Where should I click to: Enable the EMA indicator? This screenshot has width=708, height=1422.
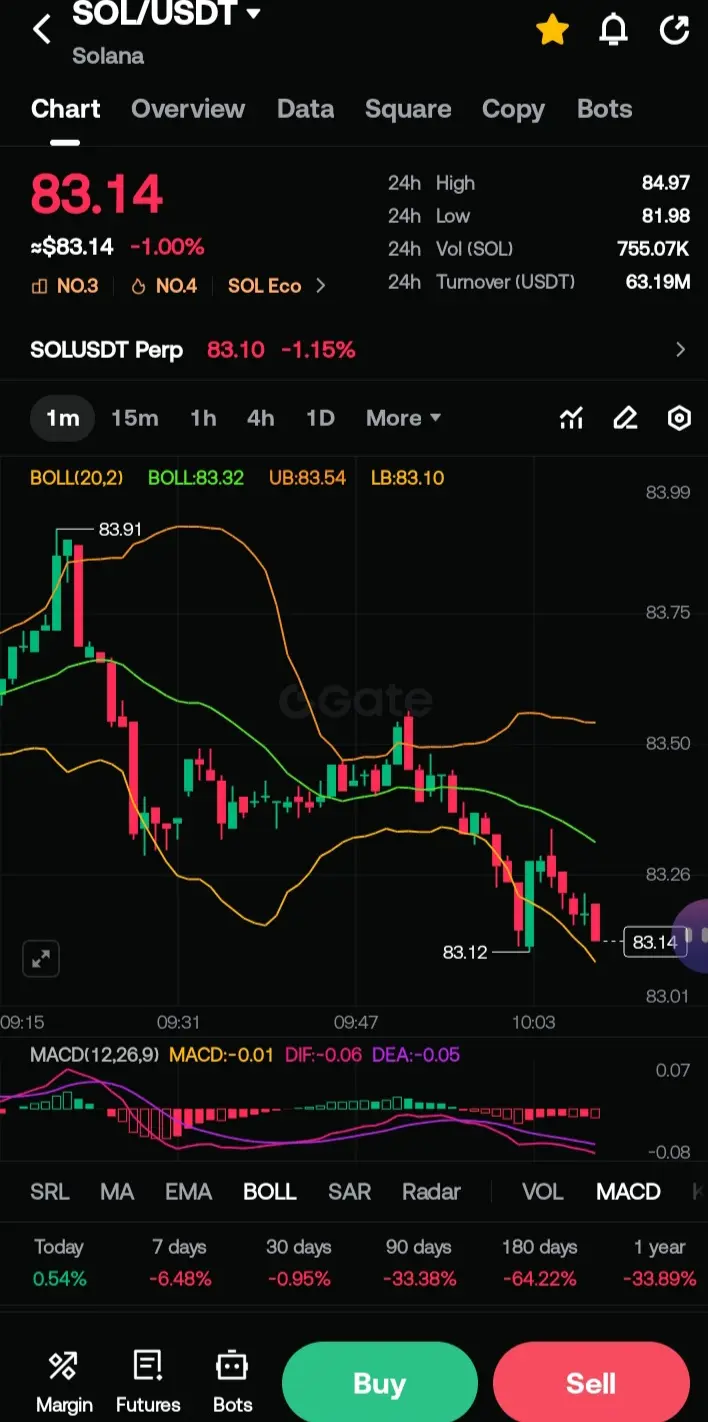(x=188, y=1192)
